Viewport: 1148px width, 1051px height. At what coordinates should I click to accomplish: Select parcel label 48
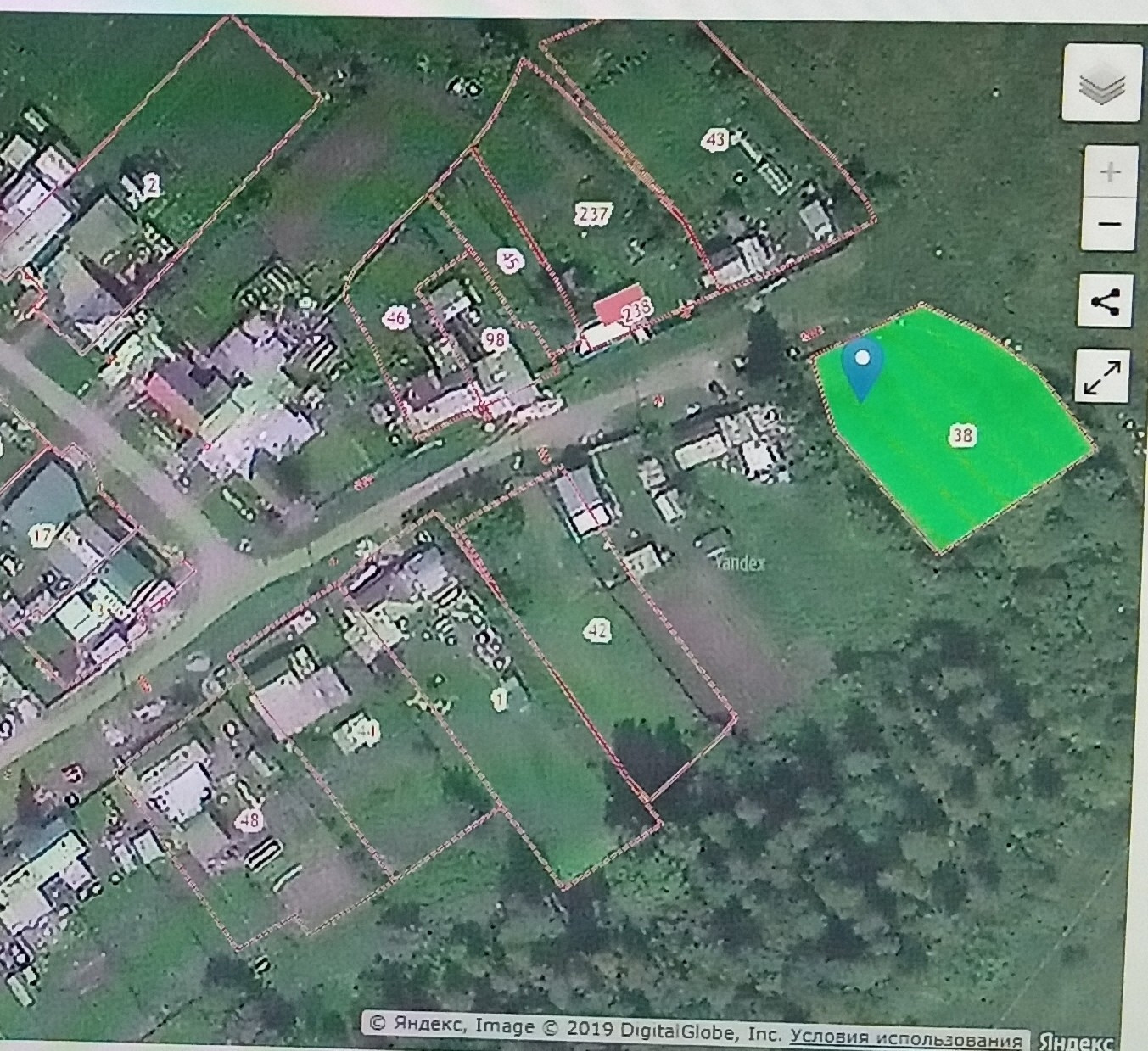(249, 820)
